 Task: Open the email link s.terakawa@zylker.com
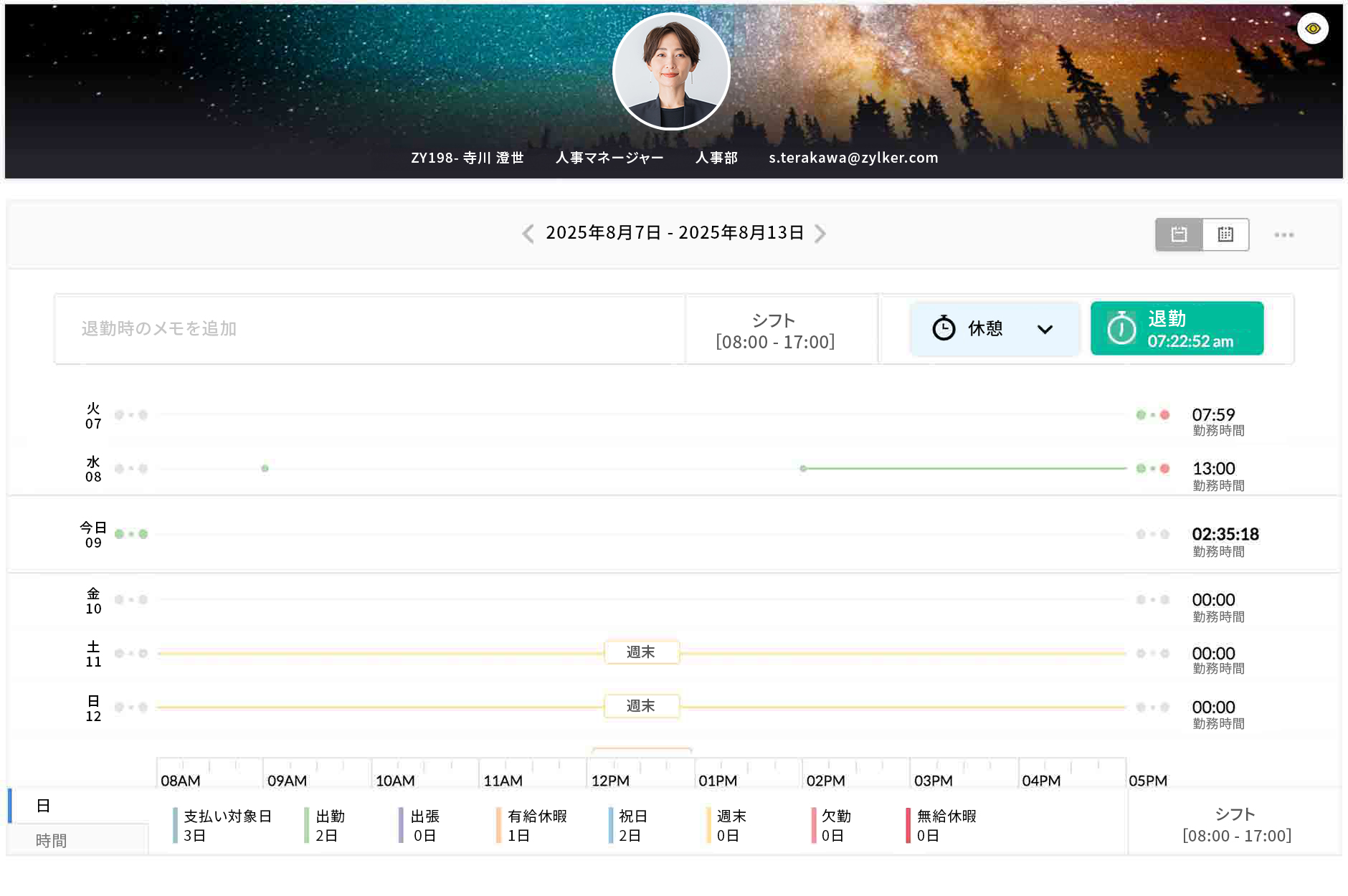point(853,158)
